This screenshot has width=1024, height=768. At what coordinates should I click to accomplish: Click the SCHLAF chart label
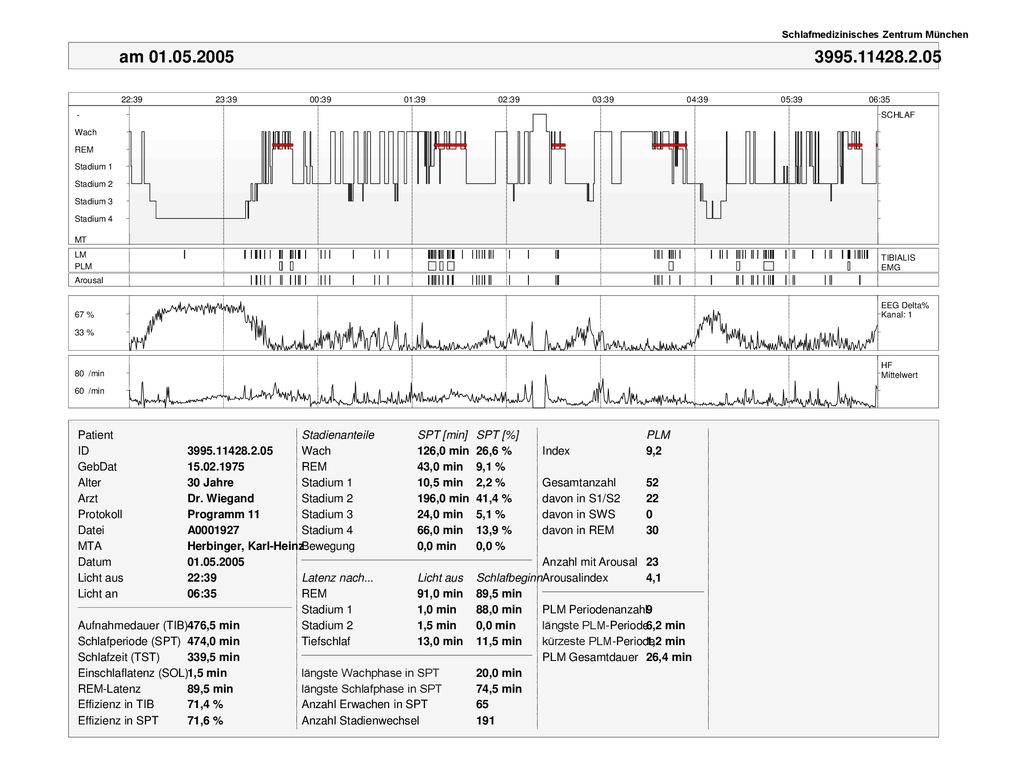tap(898, 115)
